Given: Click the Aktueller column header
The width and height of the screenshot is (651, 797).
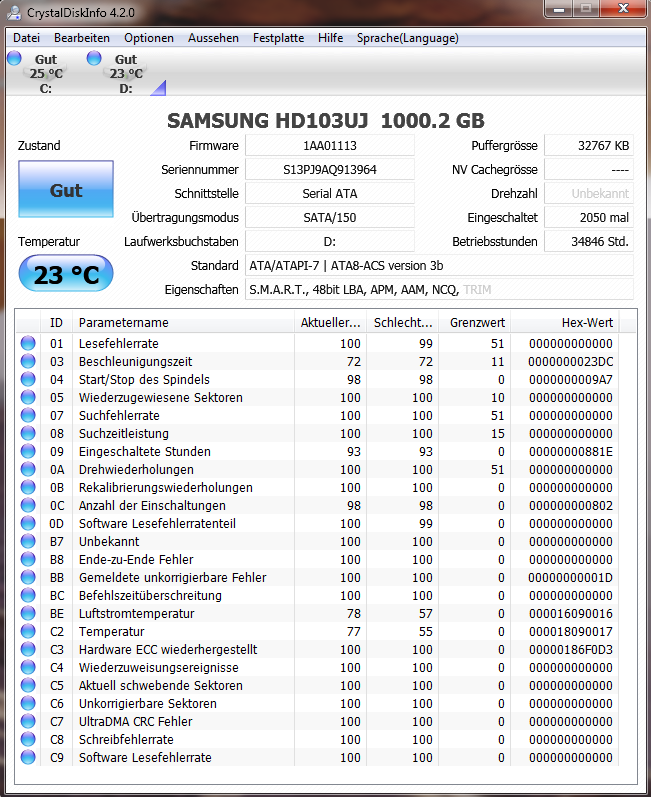Looking at the screenshot, I should coord(330,322).
